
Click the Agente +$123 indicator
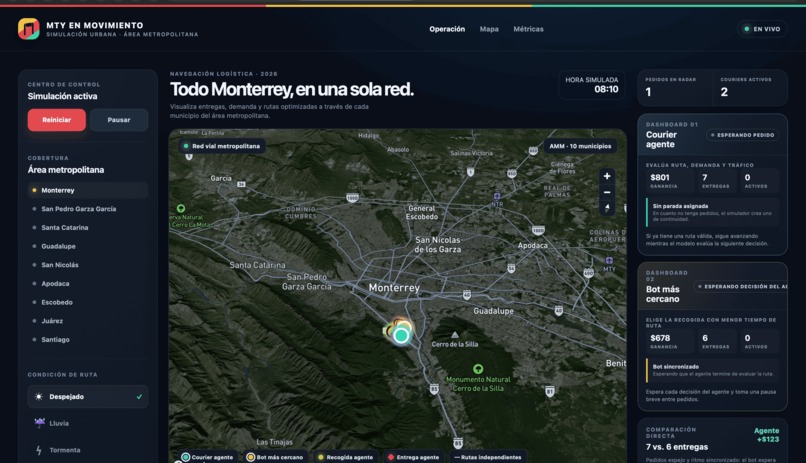pos(766,435)
